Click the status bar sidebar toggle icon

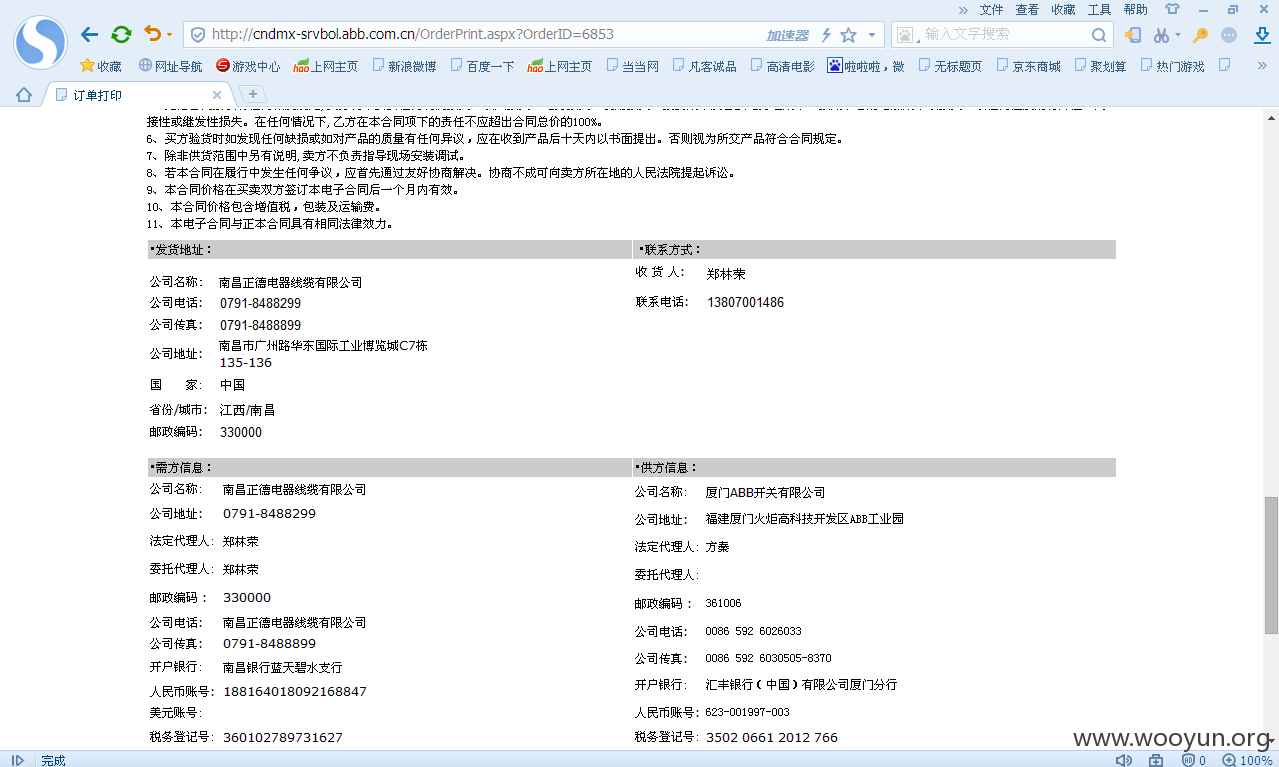coord(17,760)
